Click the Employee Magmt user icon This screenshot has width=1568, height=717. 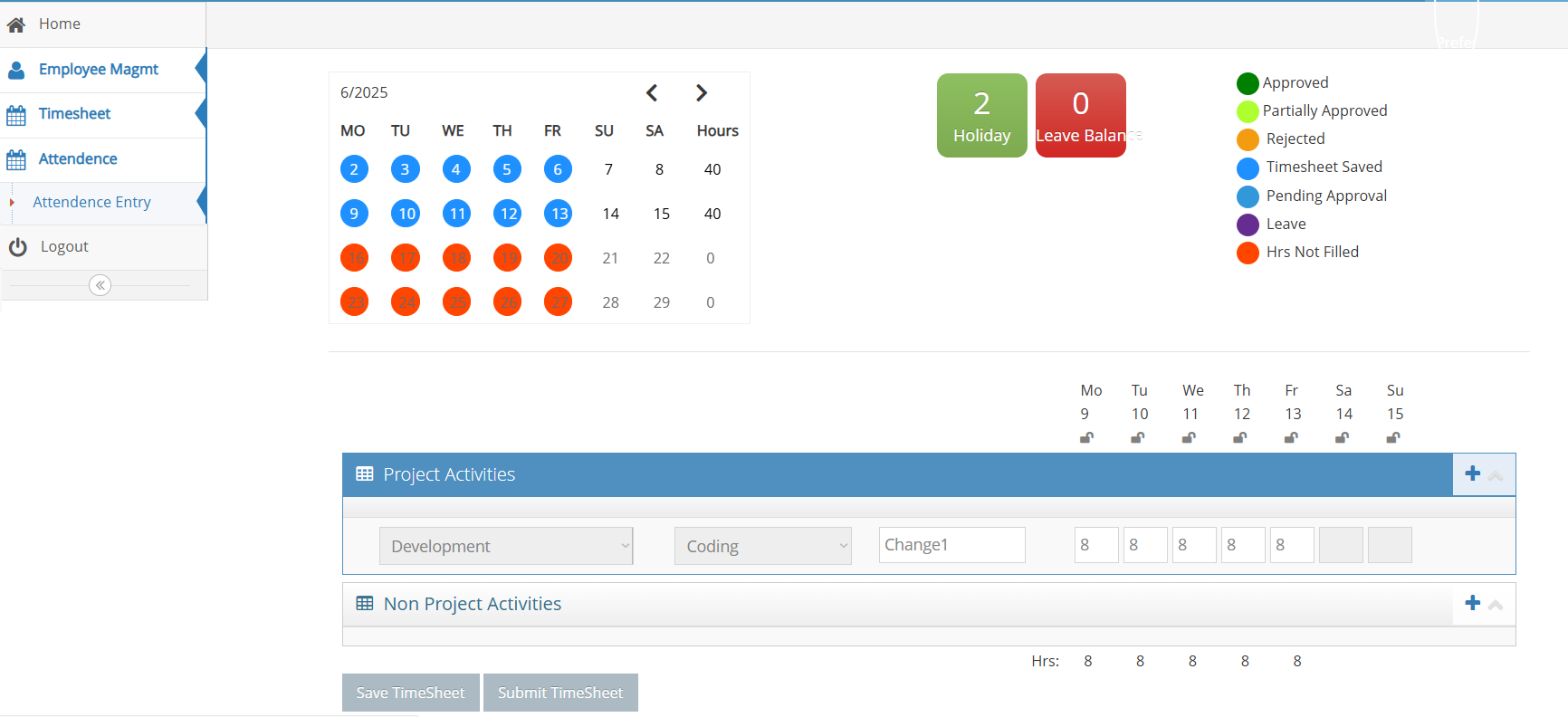pyautogui.click(x=16, y=70)
